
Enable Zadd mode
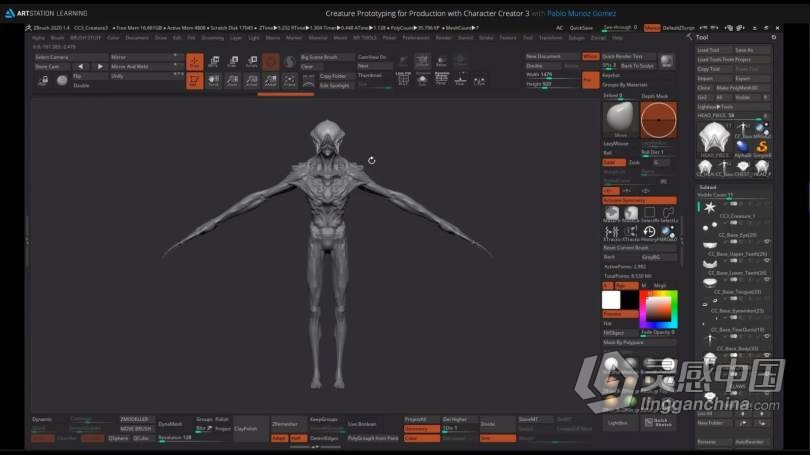[614, 163]
